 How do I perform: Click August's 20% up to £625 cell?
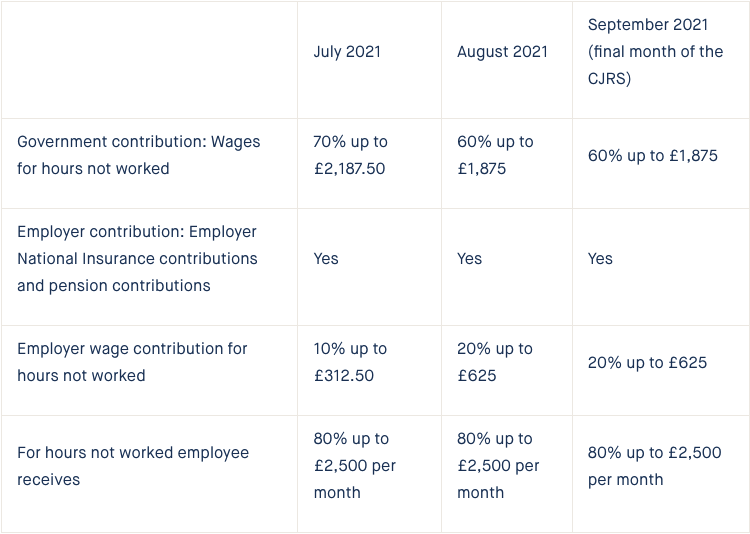(495, 362)
